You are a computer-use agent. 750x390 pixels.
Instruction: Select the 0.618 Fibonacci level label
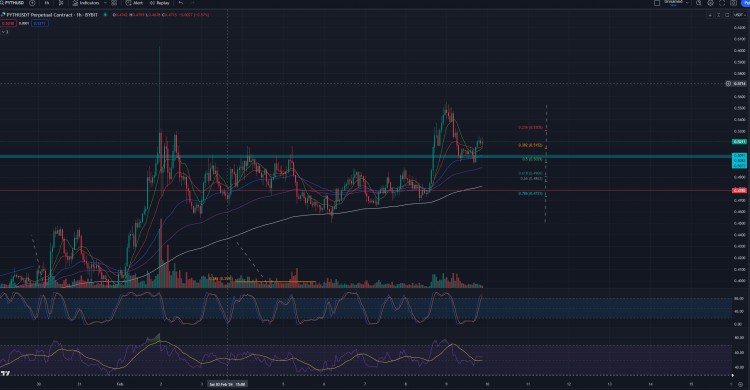point(530,174)
